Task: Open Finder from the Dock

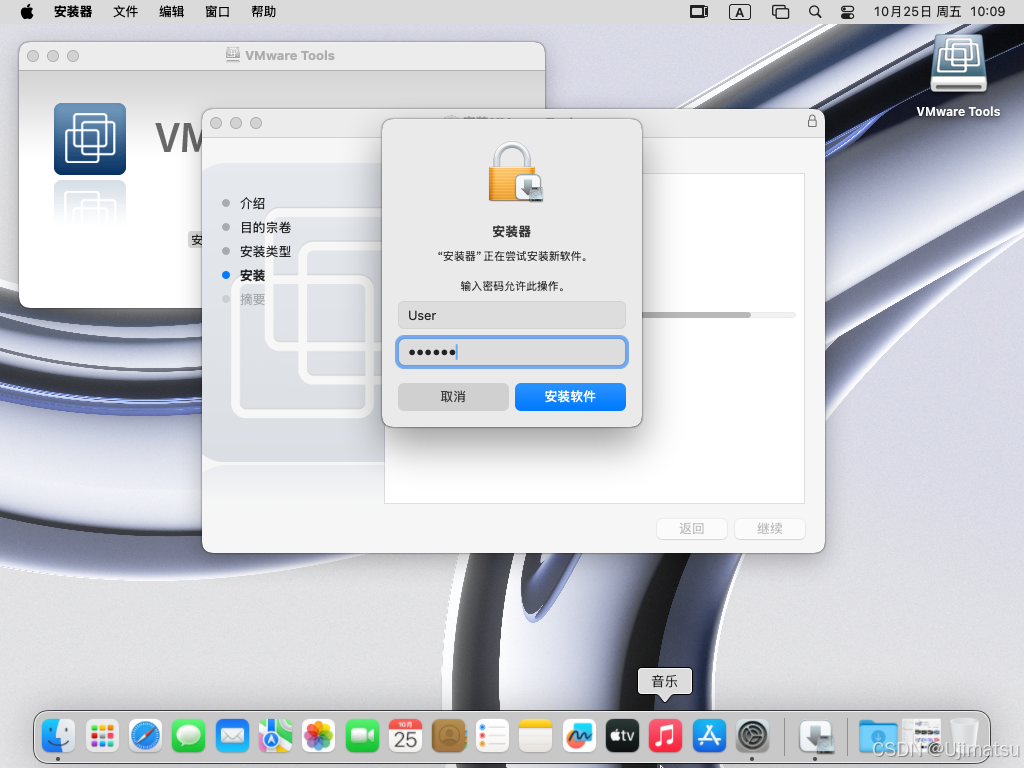Action: (59, 735)
